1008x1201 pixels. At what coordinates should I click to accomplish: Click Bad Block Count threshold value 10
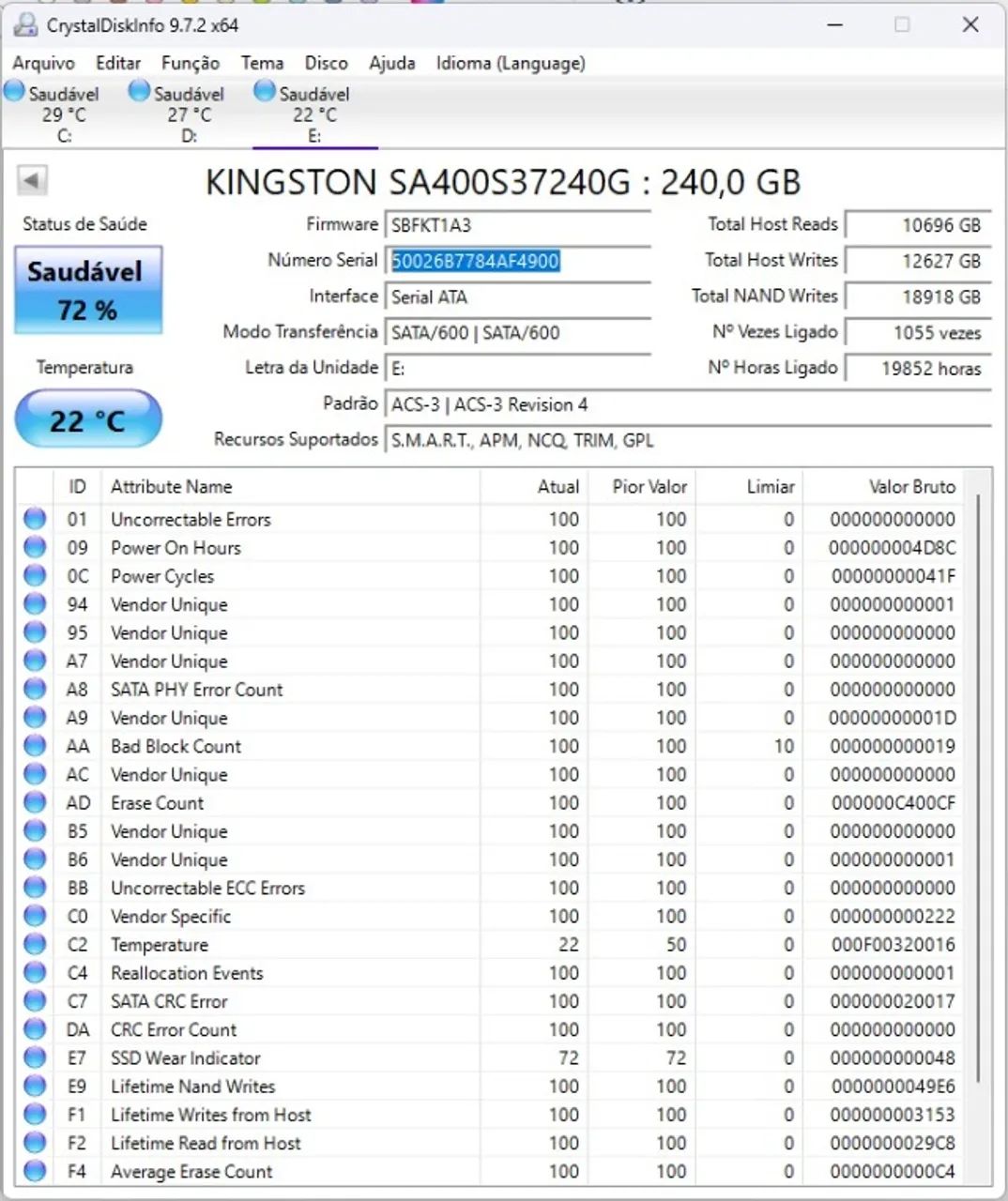point(784,747)
